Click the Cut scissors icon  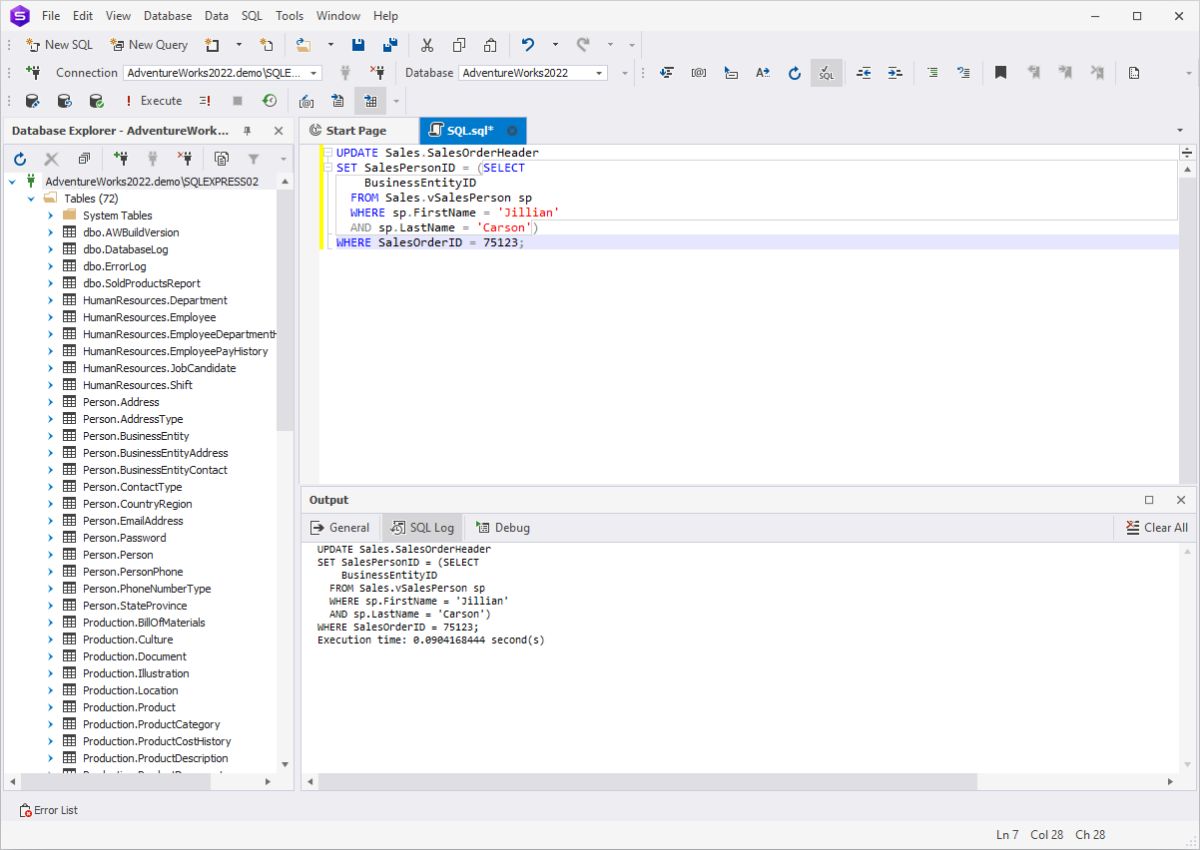pos(427,45)
